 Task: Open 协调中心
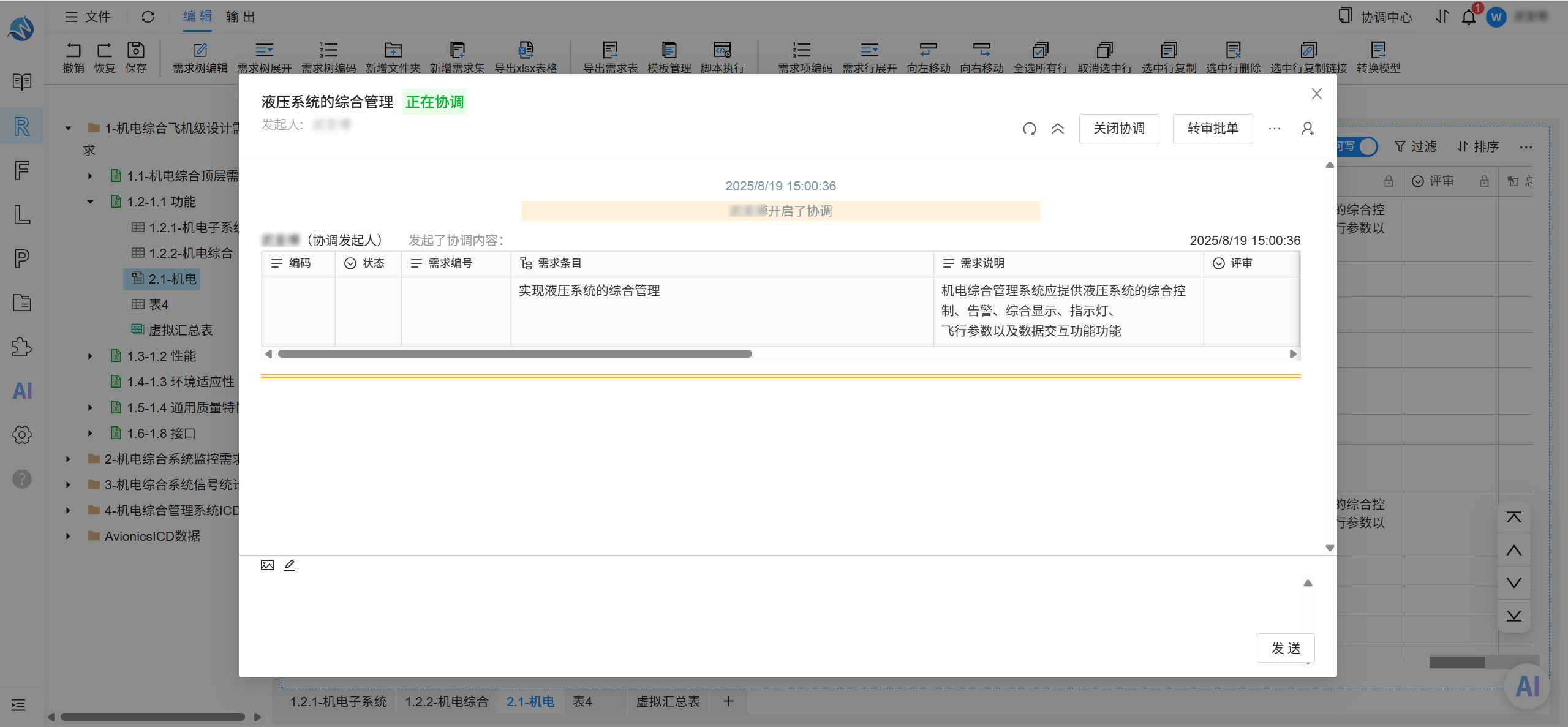click(x=1375, y=17)
